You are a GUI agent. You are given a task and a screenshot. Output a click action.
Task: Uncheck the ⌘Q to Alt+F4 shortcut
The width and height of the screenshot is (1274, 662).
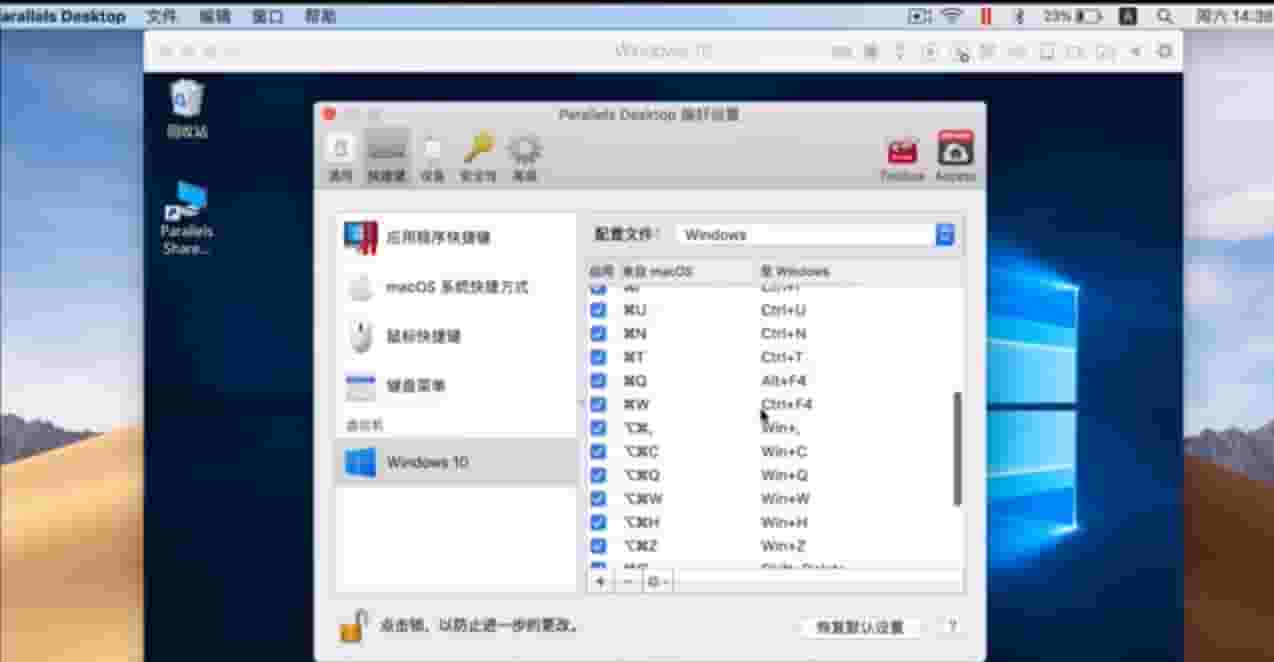(598, 381)
